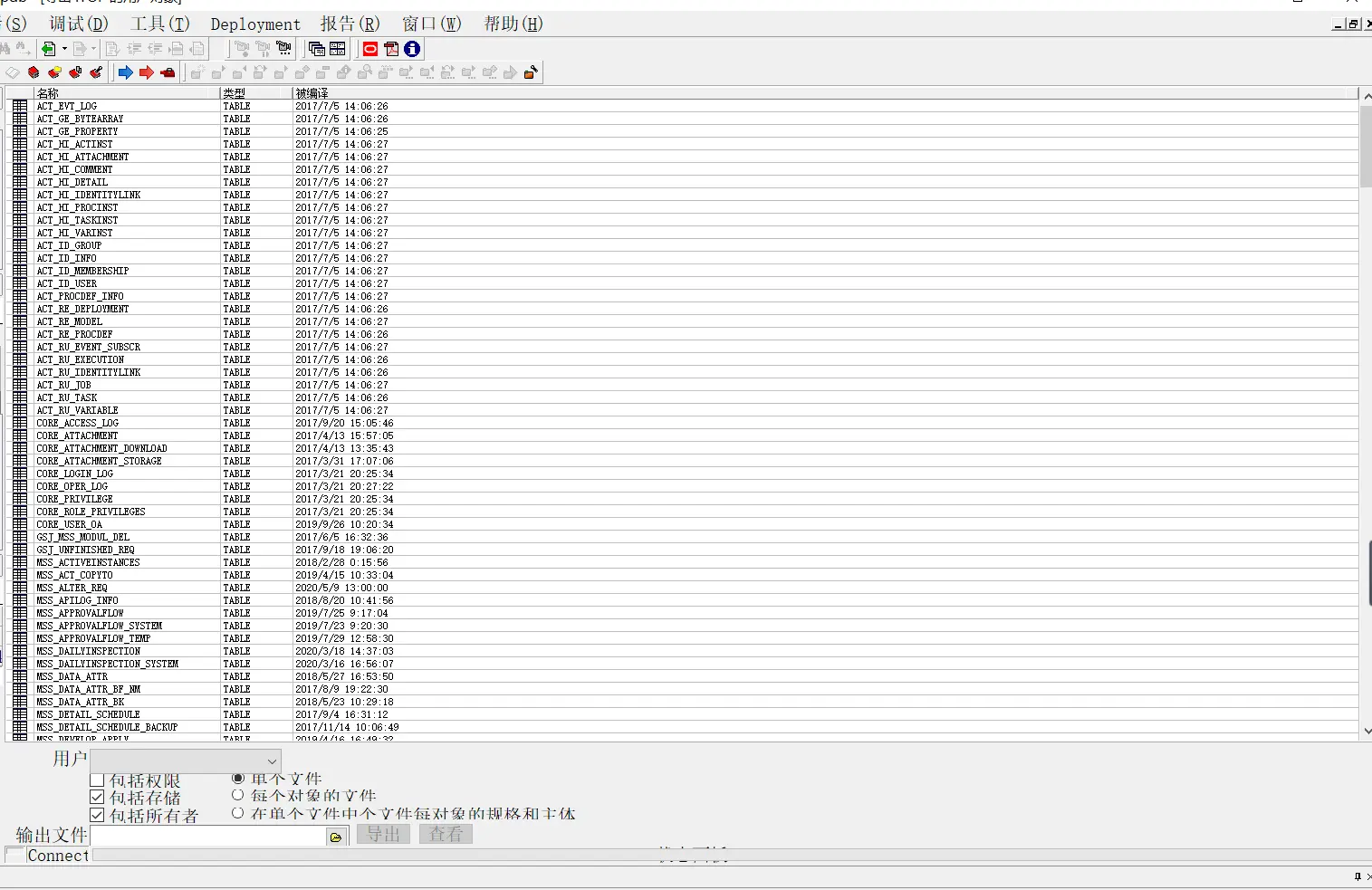Viewport: 1372px width, 890px height.
Task: Open the 帮助(H) menu
Action: click(x=513, y=24)
